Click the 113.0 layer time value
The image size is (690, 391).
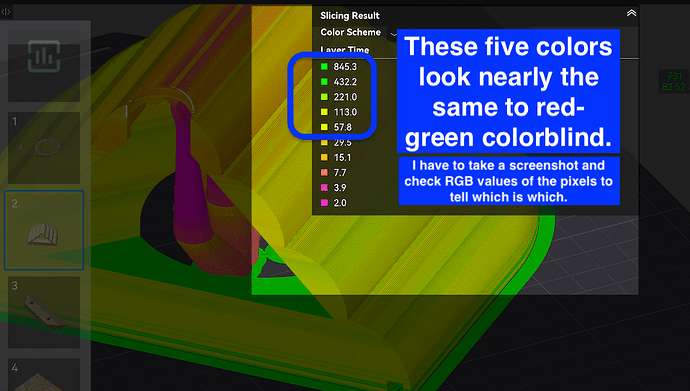(x=345, y=112)
